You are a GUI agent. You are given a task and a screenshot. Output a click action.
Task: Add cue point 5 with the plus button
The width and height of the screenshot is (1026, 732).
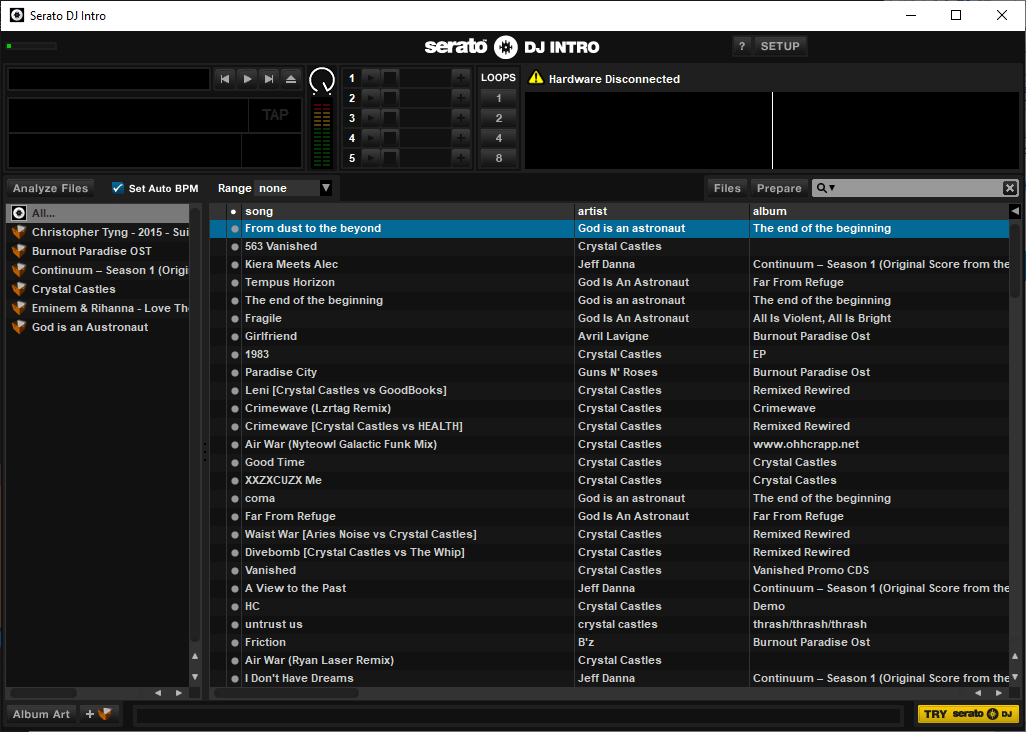click(x=461, y=158)
